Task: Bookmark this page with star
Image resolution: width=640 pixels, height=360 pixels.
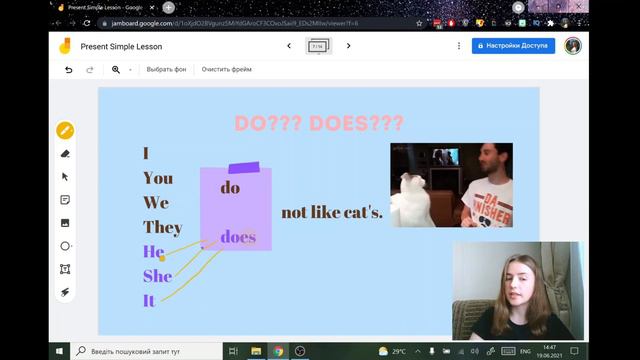Action: point(419,23)
